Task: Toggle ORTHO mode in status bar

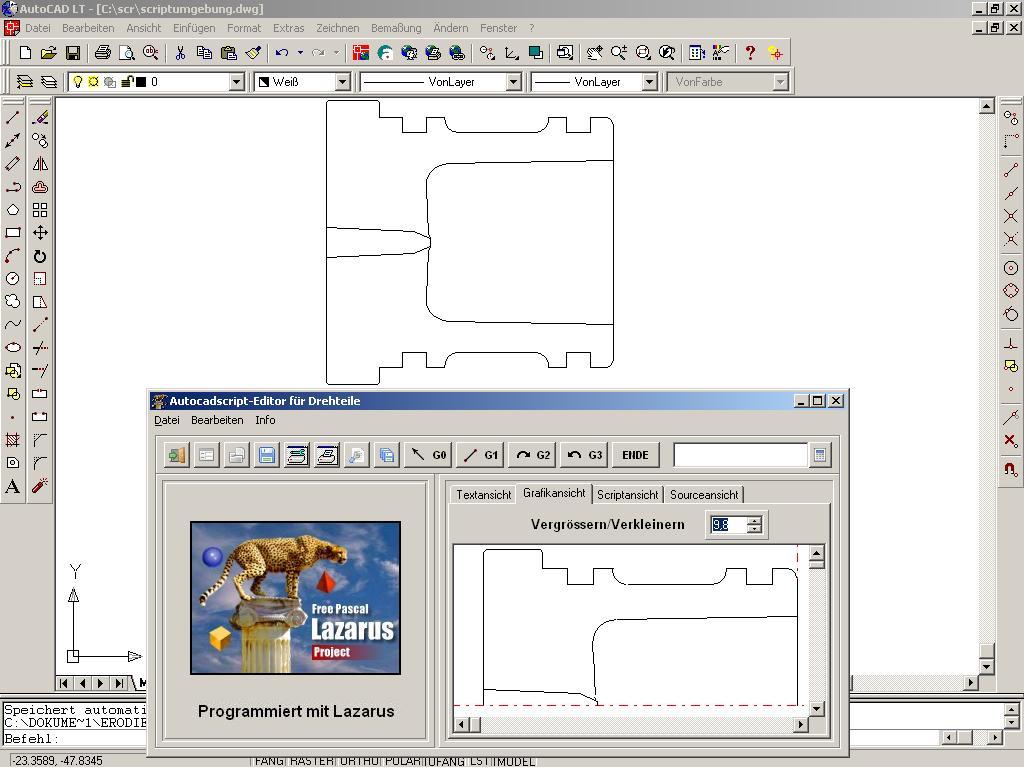Action: pyautogui.click(x=357, y=761)
